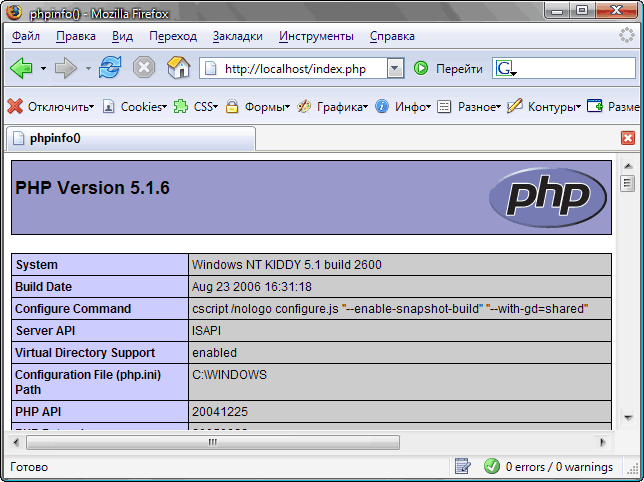Expand the Контуры toolbar menu
Image resolution: width=644 pixels, height=482 pixels.
click(554, 107)
